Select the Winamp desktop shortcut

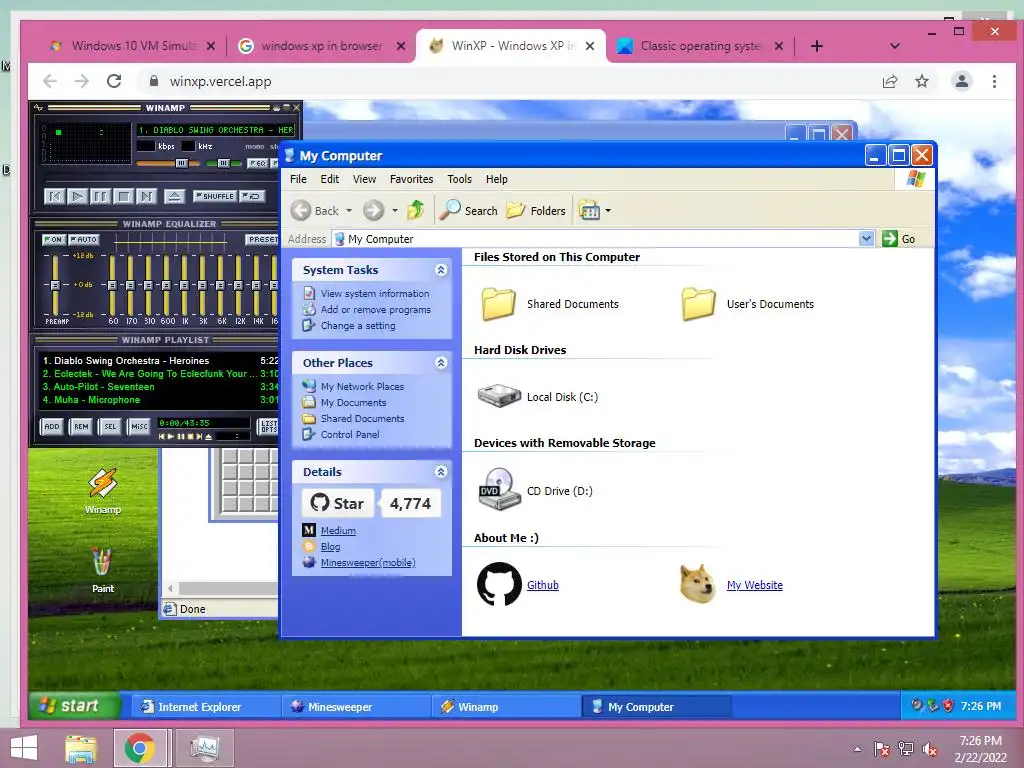[x=103, y=491]
